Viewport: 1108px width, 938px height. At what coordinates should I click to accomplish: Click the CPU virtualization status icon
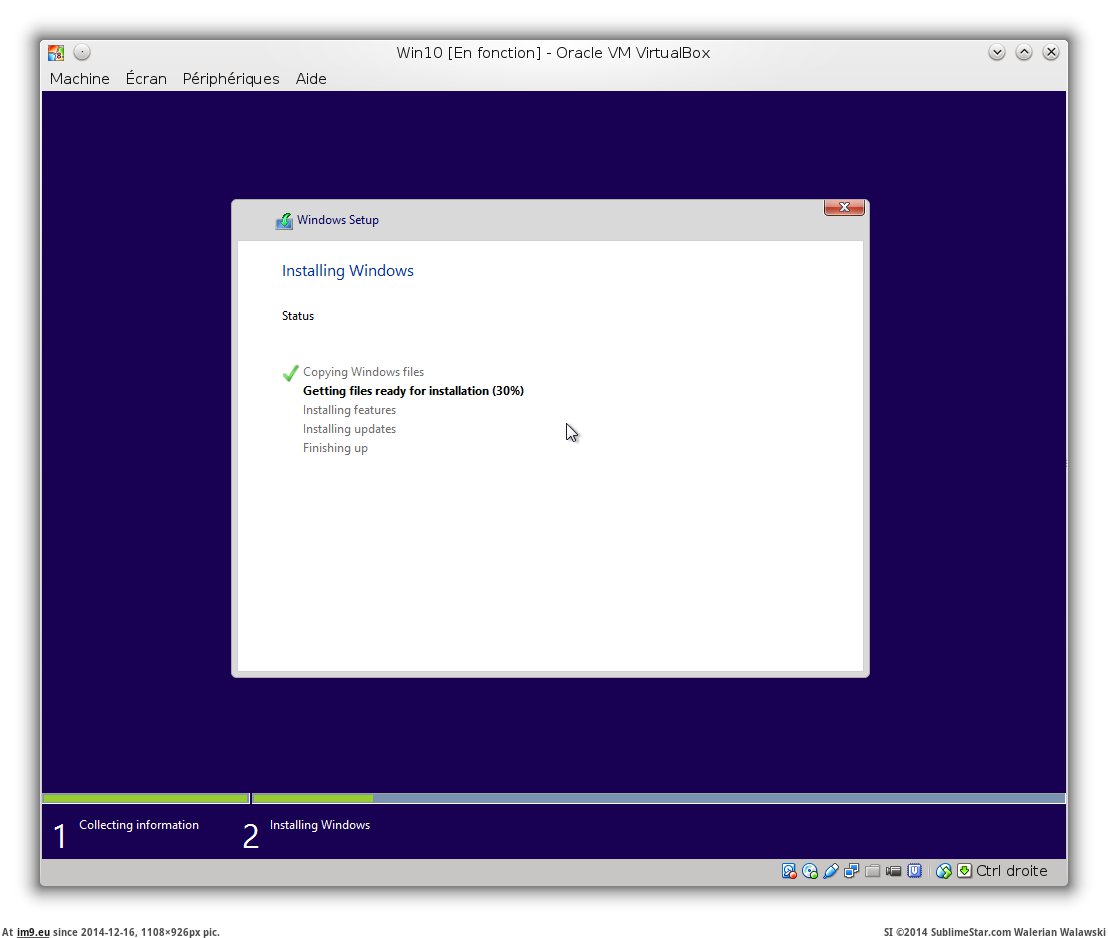[x=914, y=871]
